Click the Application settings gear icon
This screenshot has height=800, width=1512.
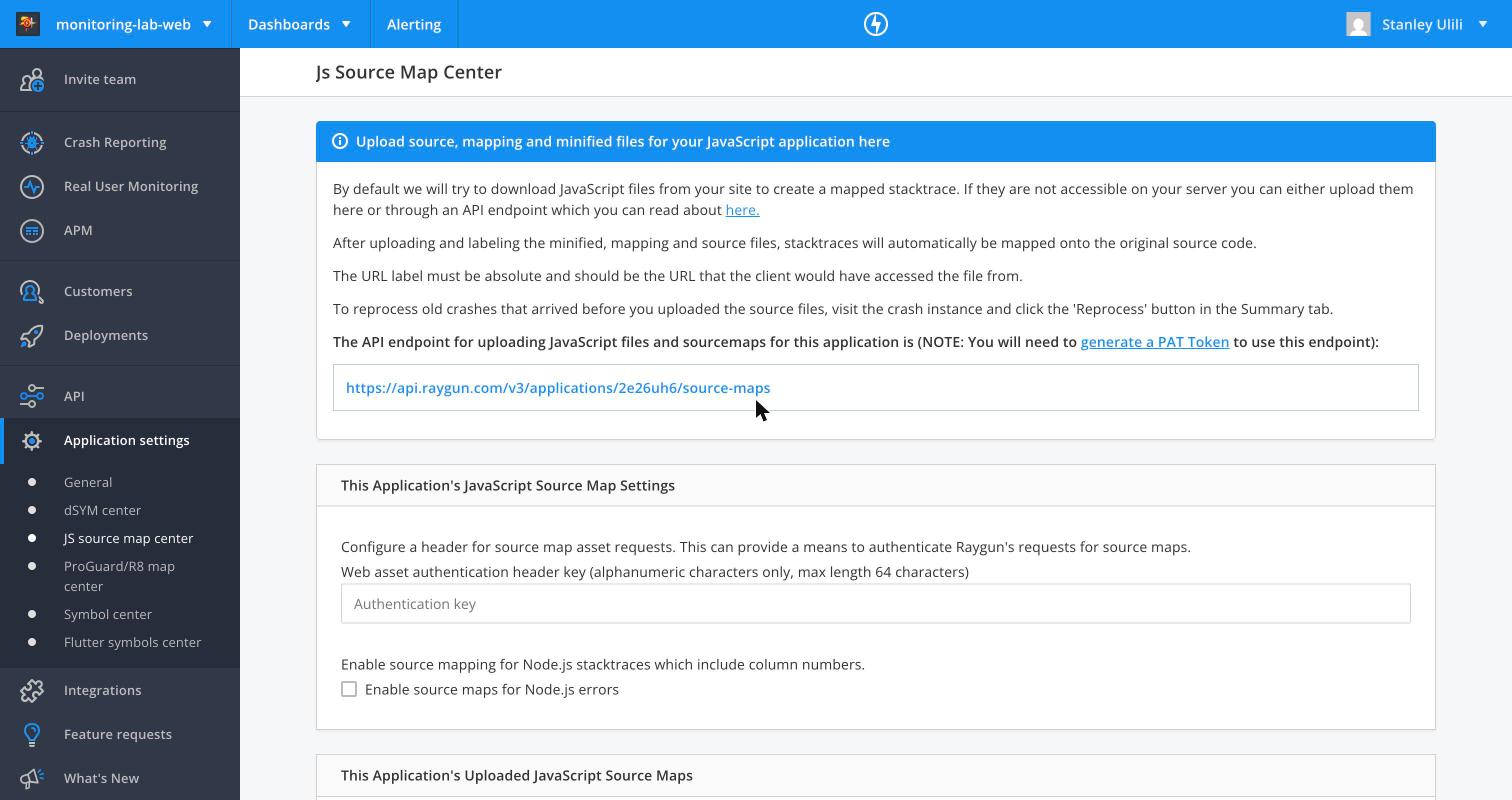(32, 440)
